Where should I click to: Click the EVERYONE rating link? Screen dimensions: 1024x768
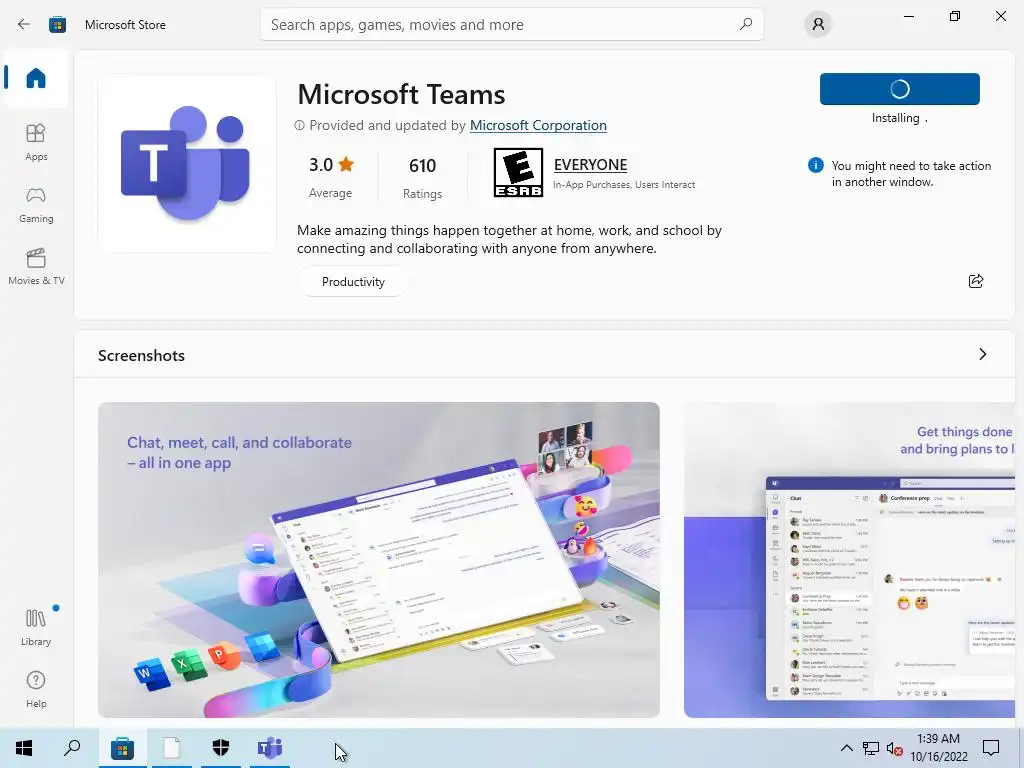pyautogui.click(x=590, y=165)
